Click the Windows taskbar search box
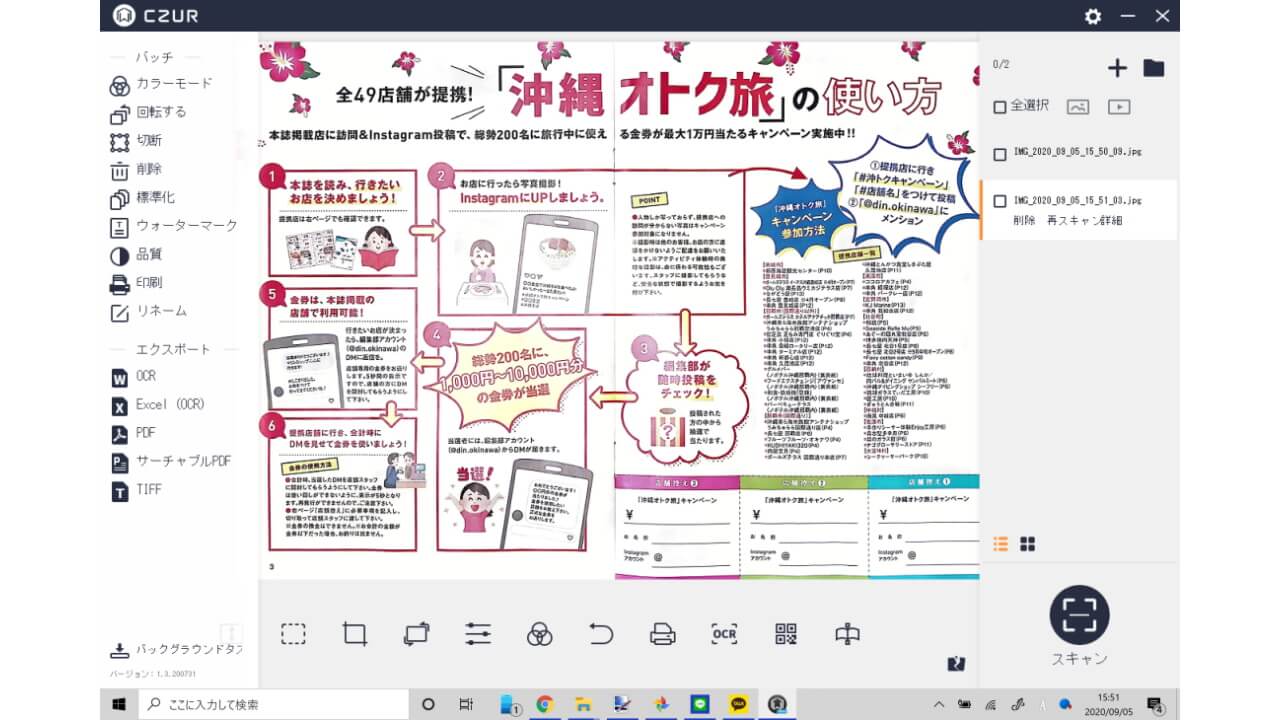Viewport: 1280px width, 720px height. point(270,704)
